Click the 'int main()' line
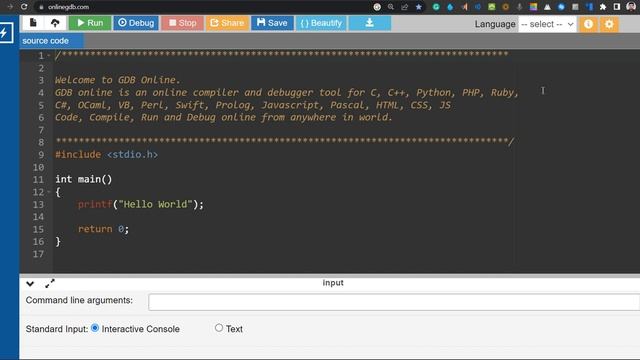640x360 pixels. click(x=84, y=179)
